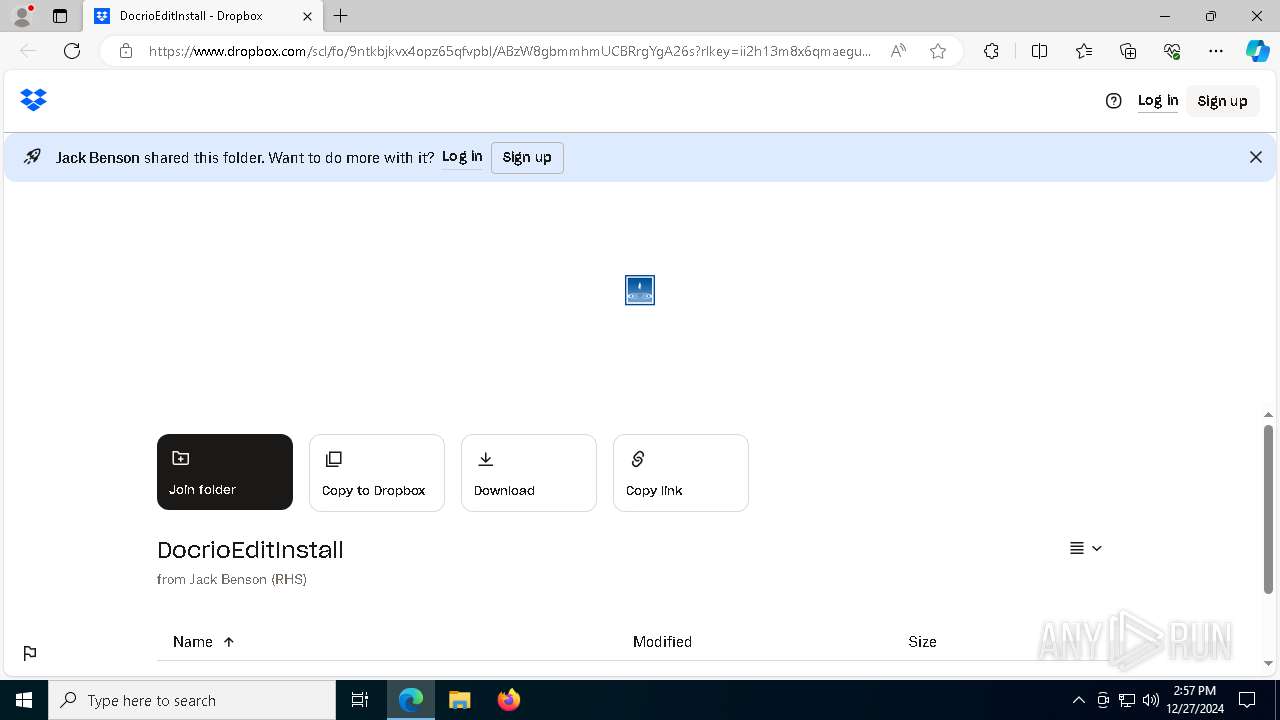This screenshot has height=720, width=1280.
Task: Open the folder preview thumbnail
Action: pos(640,290)
